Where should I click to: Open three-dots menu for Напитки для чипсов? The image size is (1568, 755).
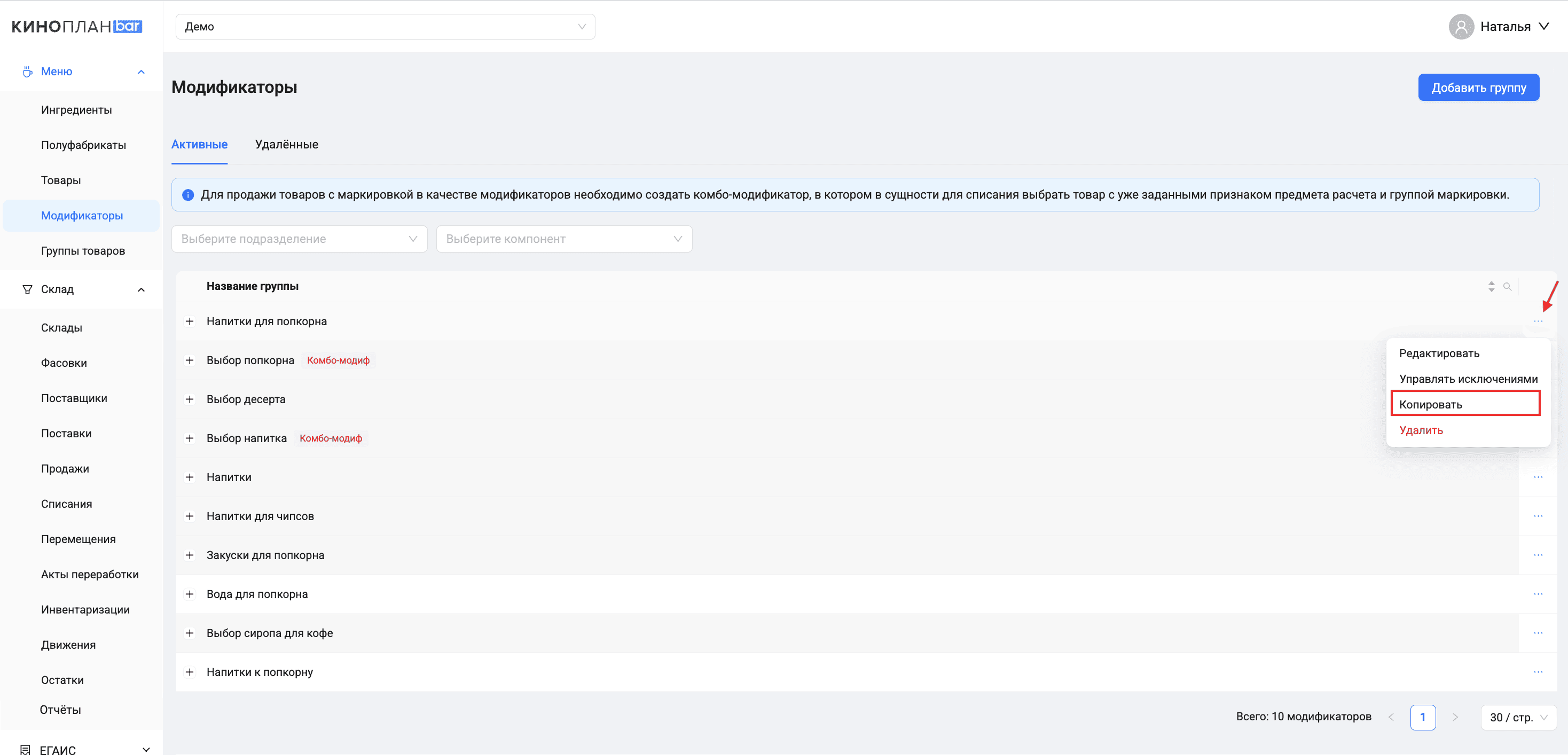point(1538,516)
